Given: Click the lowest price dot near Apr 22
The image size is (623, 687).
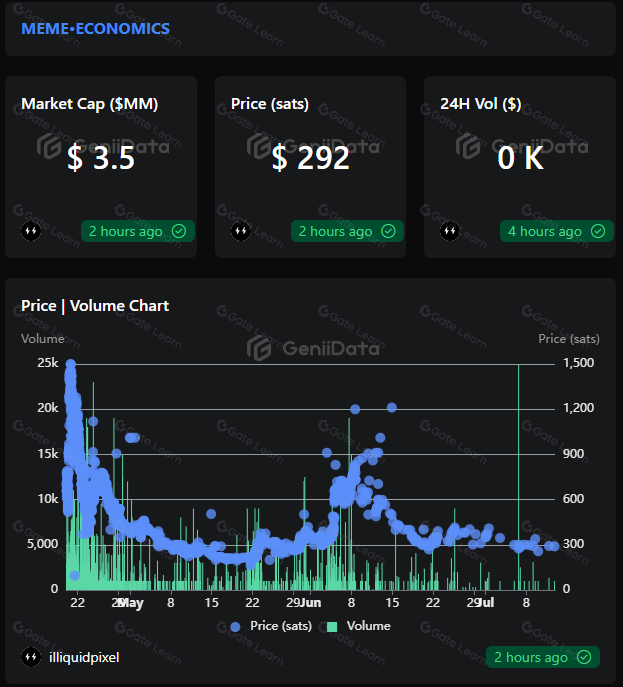Looking at the screenshot, I should coord(74,576).
